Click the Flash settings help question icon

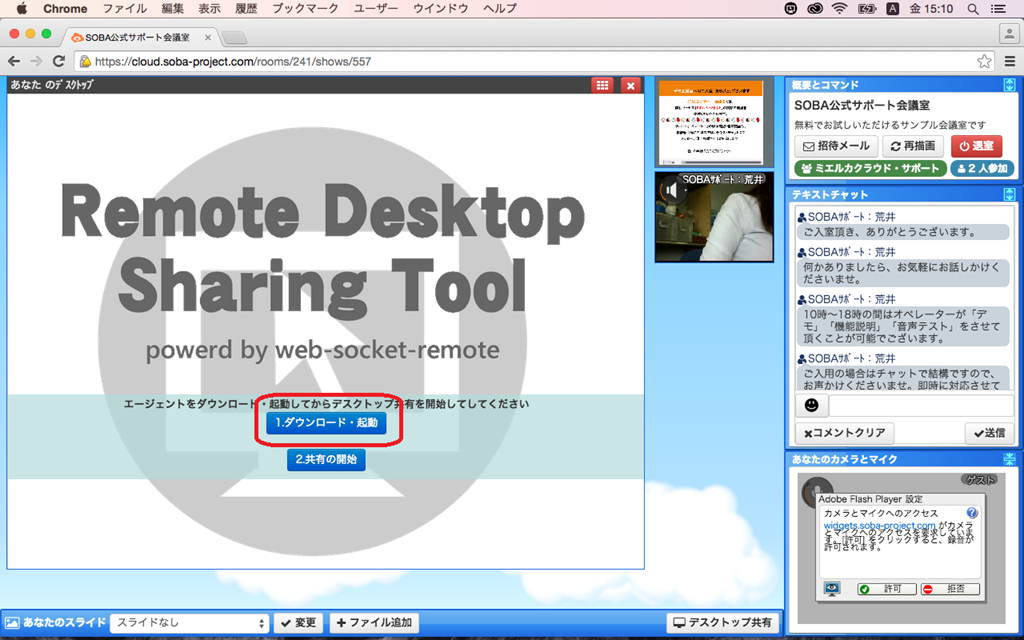pos(972,513)
